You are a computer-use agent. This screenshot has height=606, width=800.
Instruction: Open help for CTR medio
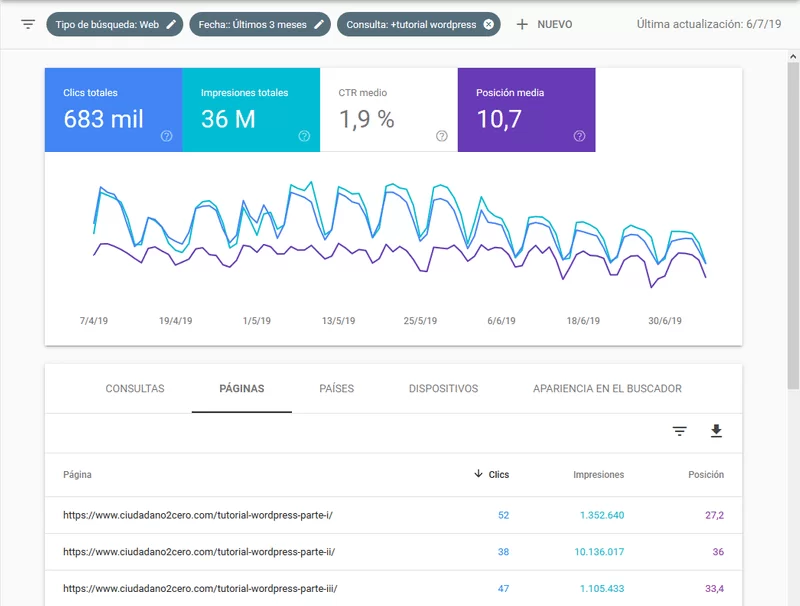442,136
